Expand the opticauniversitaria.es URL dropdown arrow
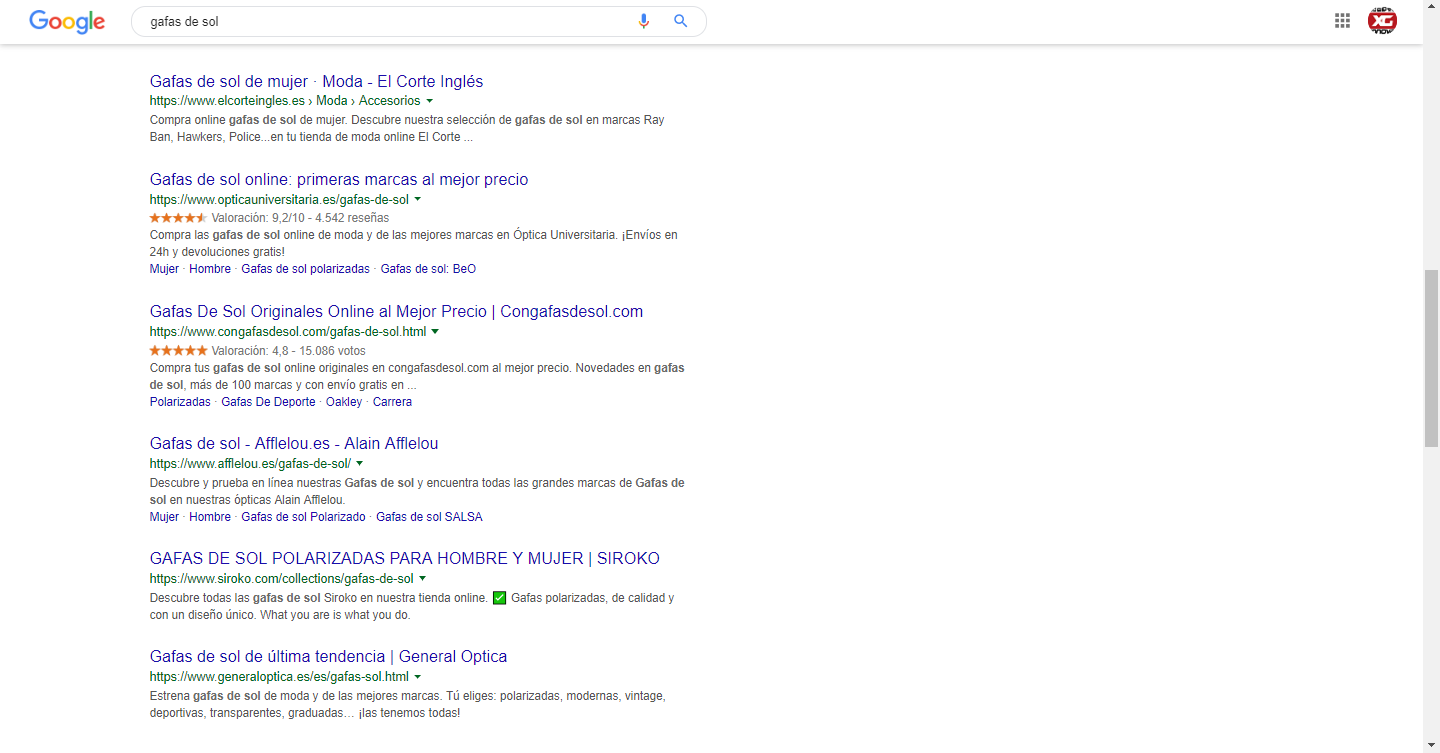This screenshot has height=753, width=1440. pos(417,199)
